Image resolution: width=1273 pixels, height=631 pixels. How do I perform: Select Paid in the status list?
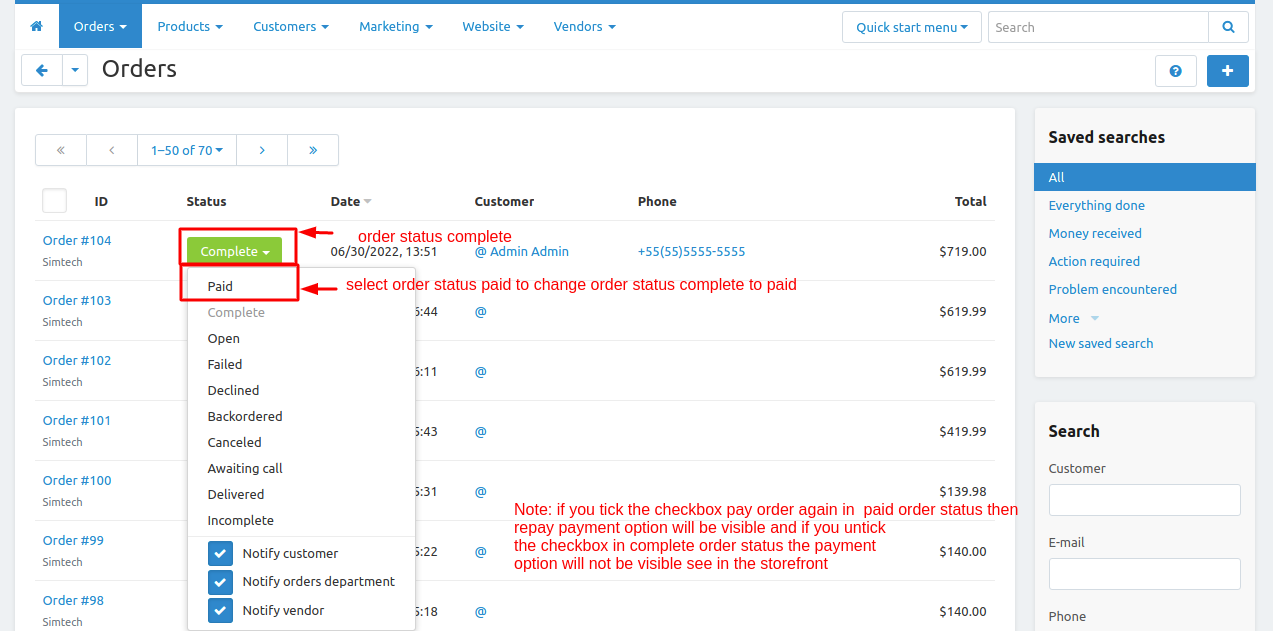220,286
